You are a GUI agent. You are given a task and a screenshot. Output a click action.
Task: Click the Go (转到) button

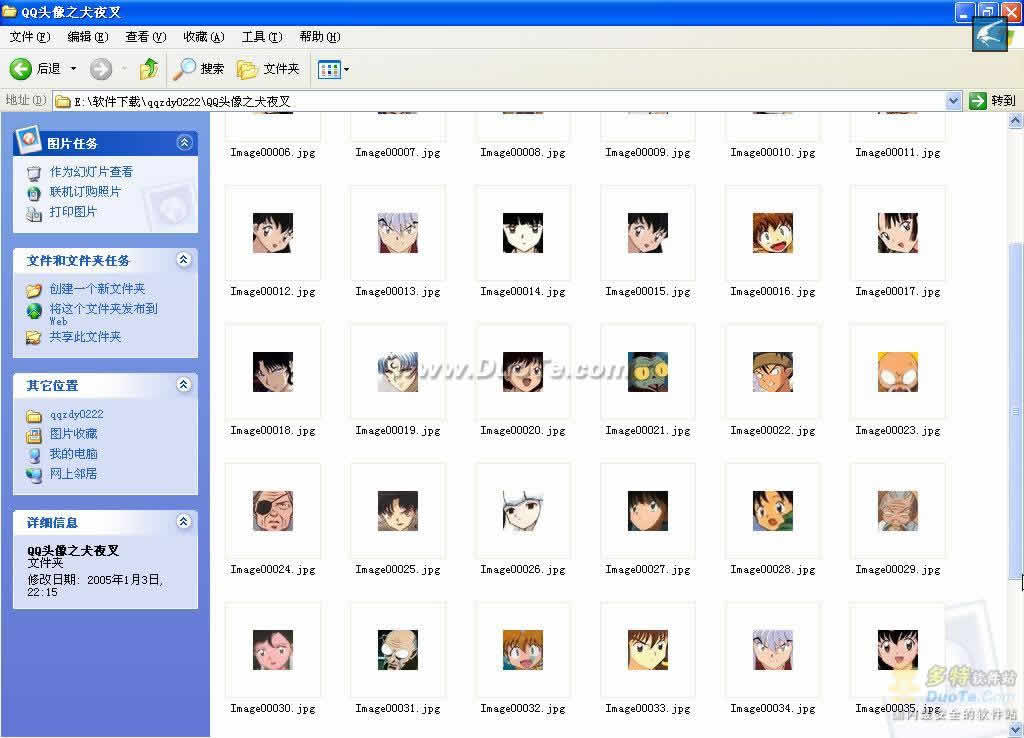(x=993, y=101)
